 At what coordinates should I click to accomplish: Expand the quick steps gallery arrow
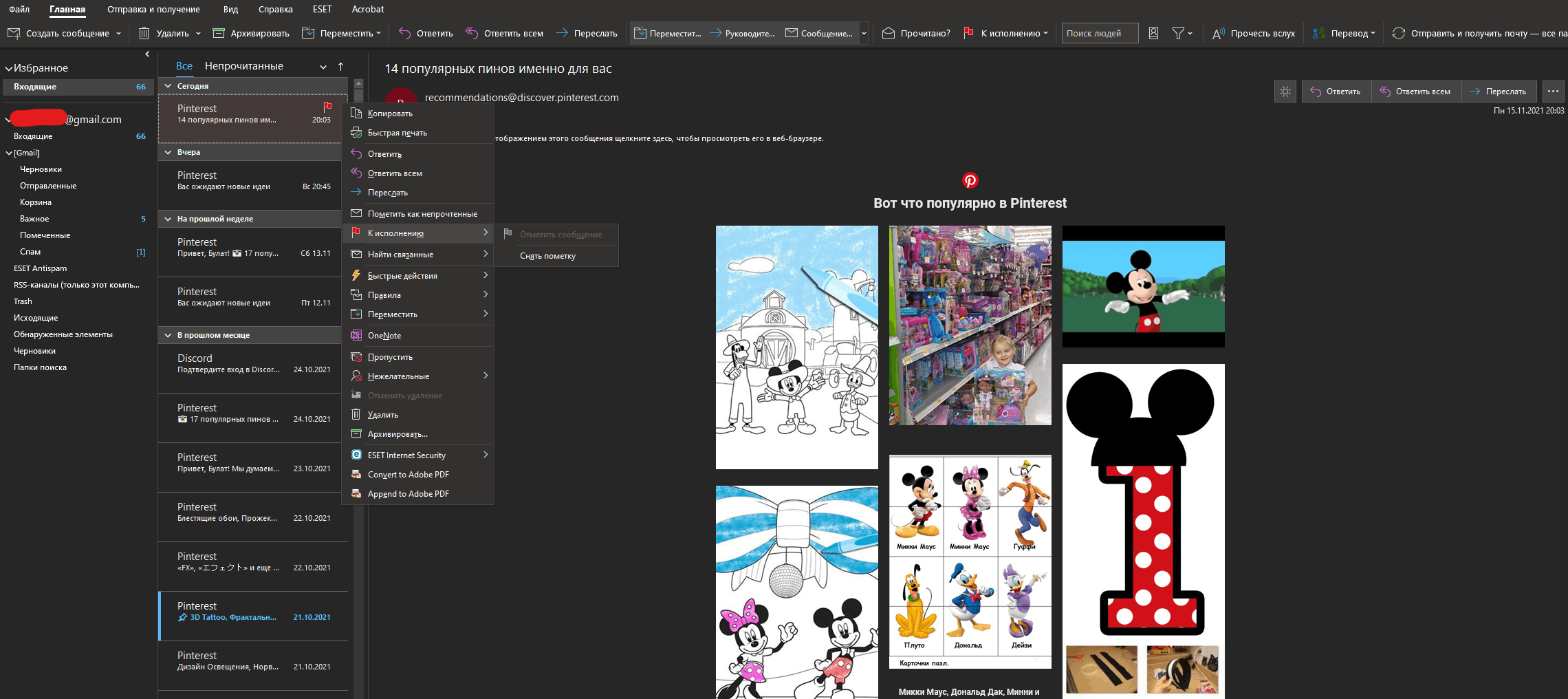pos(864,33)
